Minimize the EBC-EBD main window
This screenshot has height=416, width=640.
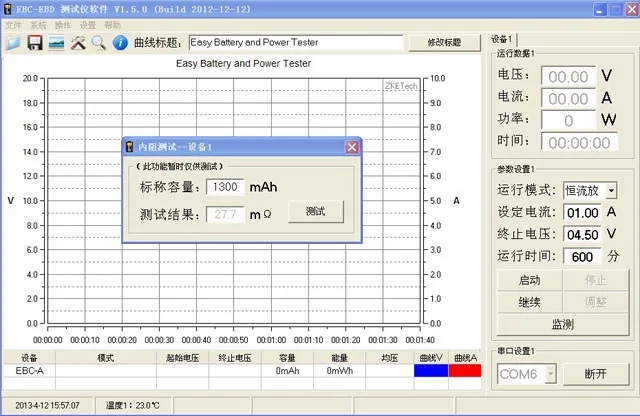point(599,10)
